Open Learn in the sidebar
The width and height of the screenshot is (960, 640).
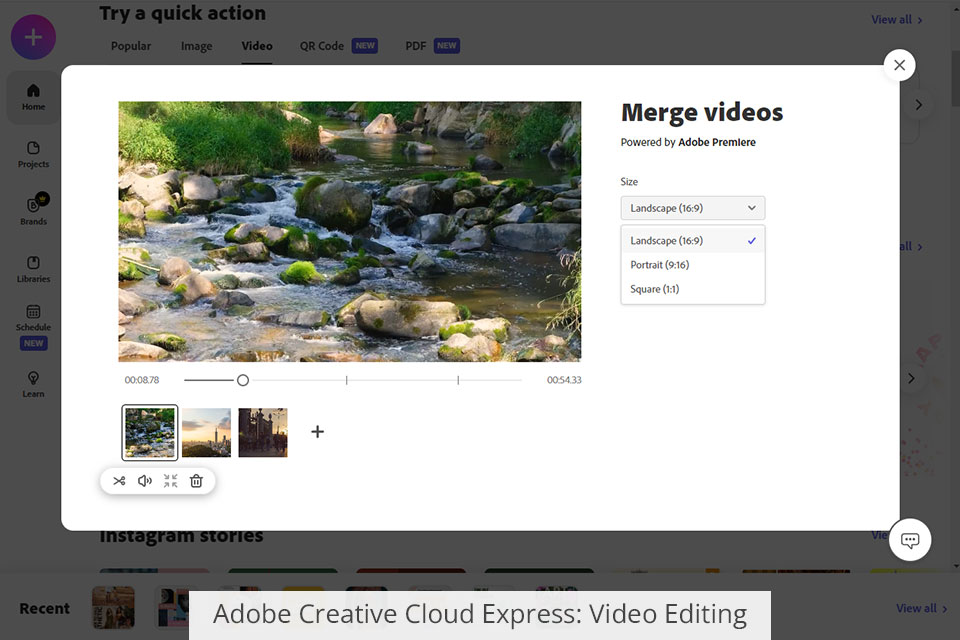(x=33, y=385)
